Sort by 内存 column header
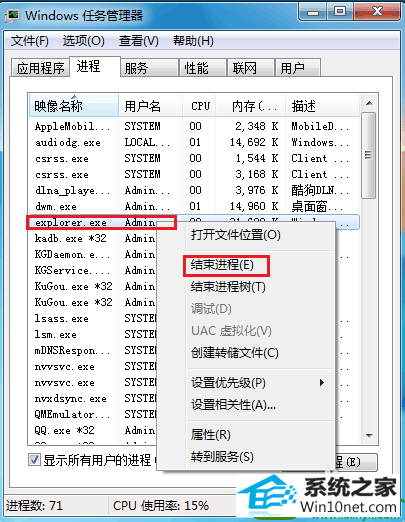 tap(251, 106)
